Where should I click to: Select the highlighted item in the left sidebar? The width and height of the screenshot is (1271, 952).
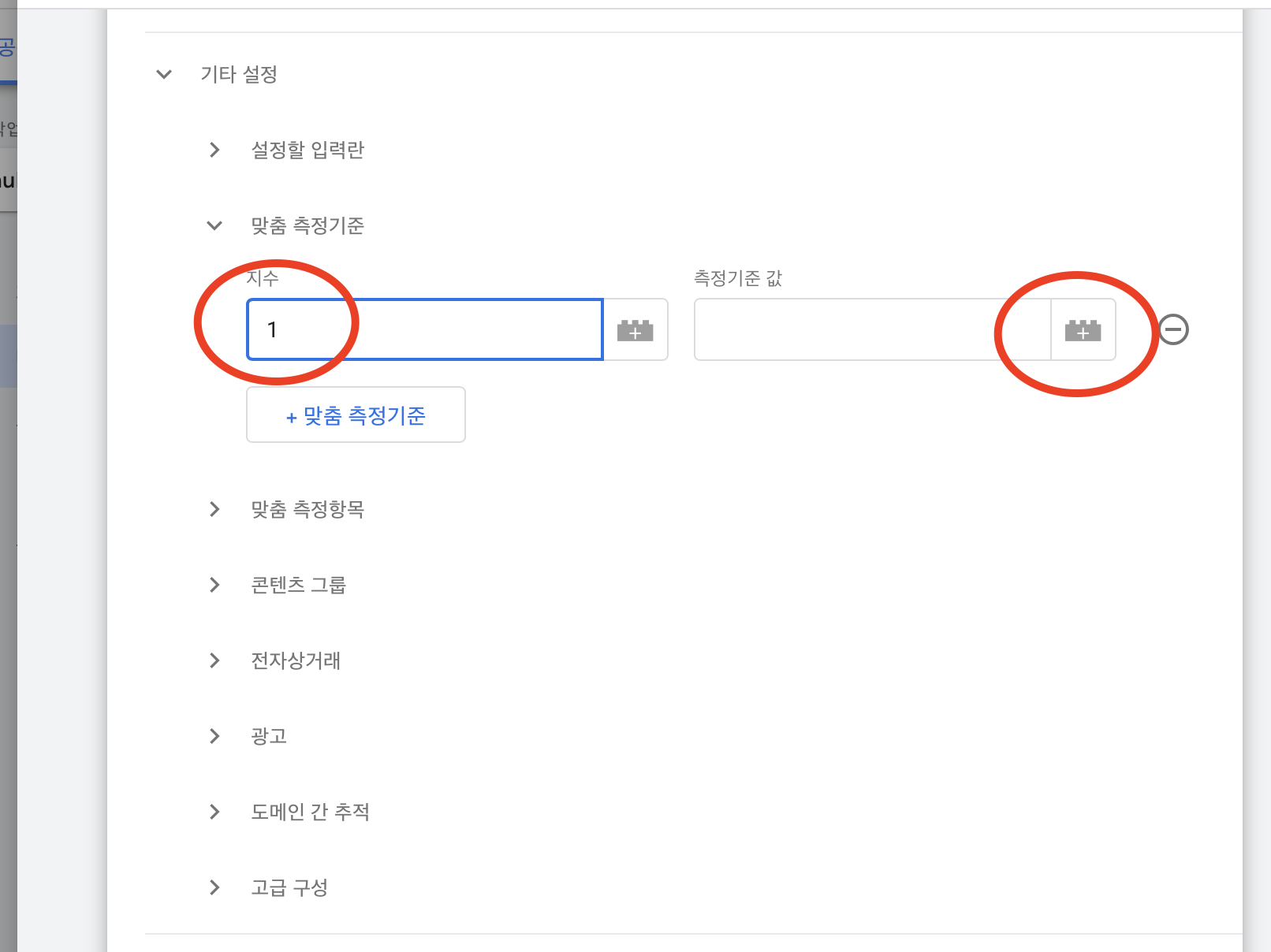pyautogui.click(x=8, y=355)
